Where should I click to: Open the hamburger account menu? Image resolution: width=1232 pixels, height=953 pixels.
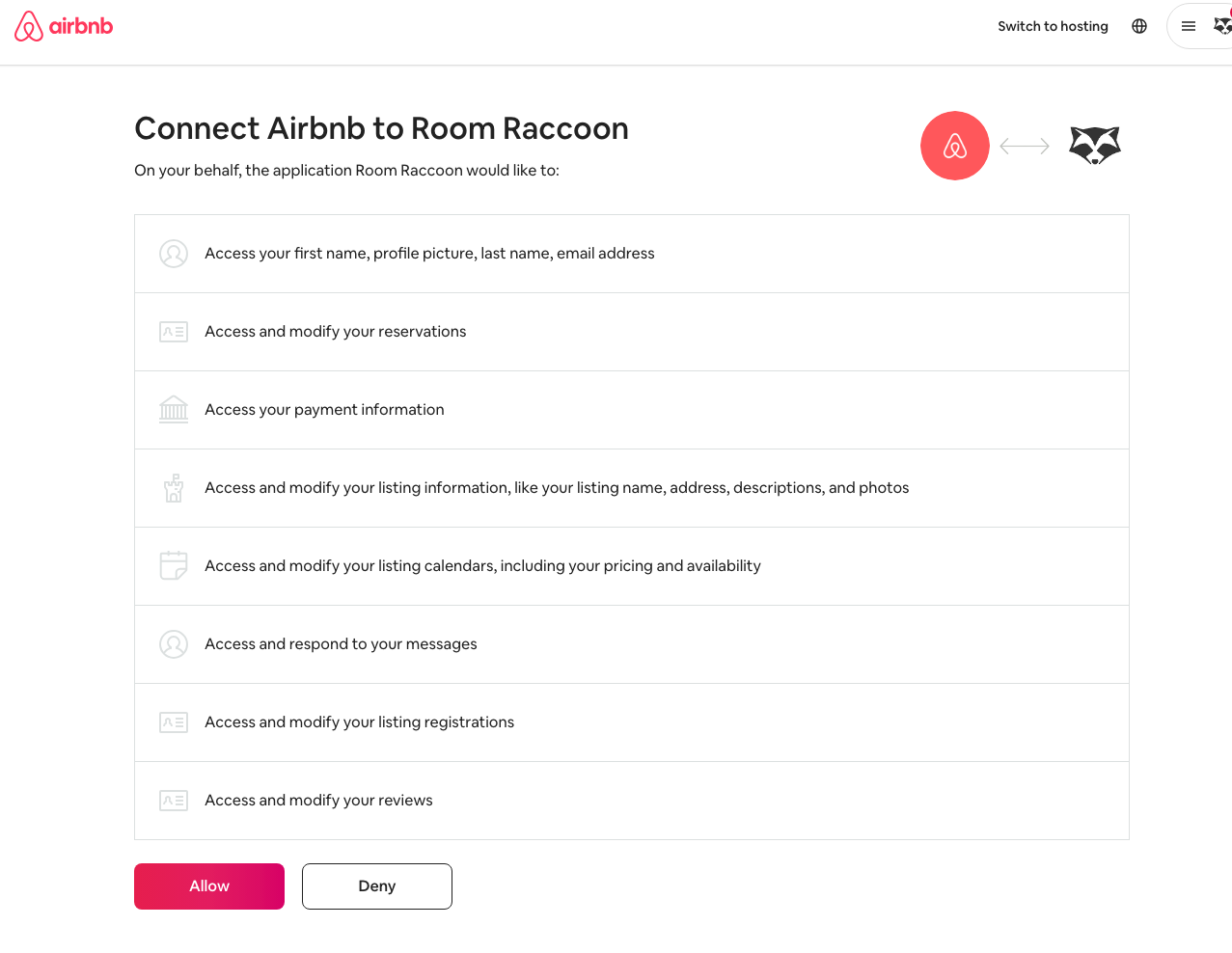click(1189, 26)
